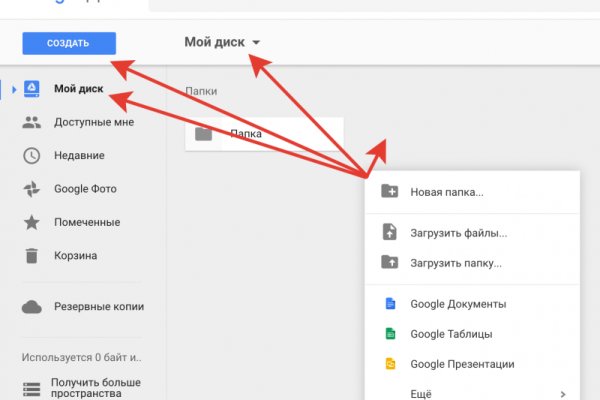600x400 pixels.
Task: Expand the Ещё submenu arrow
Action: coord(563,394)
